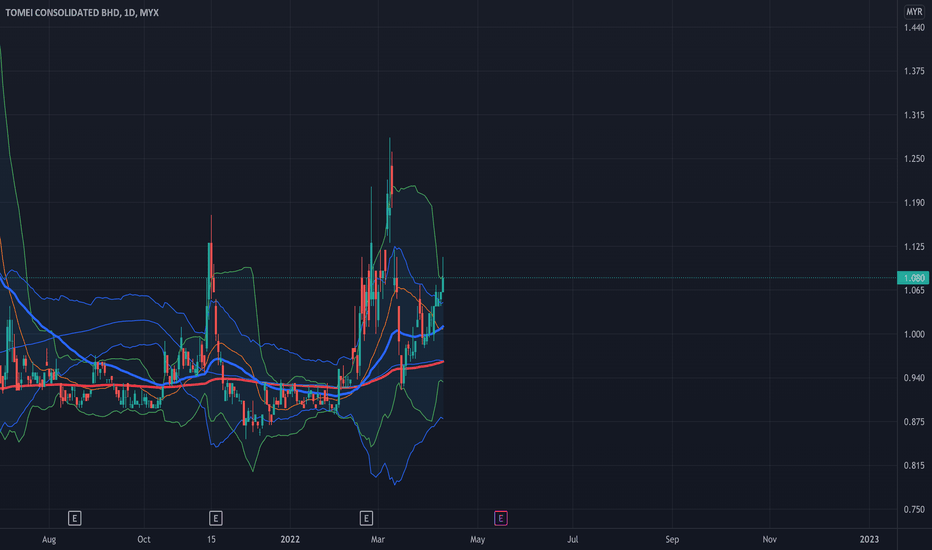Click the 1.315 price axis label
932x550 pixels.
pyautogui.click(x=914, y=115)
